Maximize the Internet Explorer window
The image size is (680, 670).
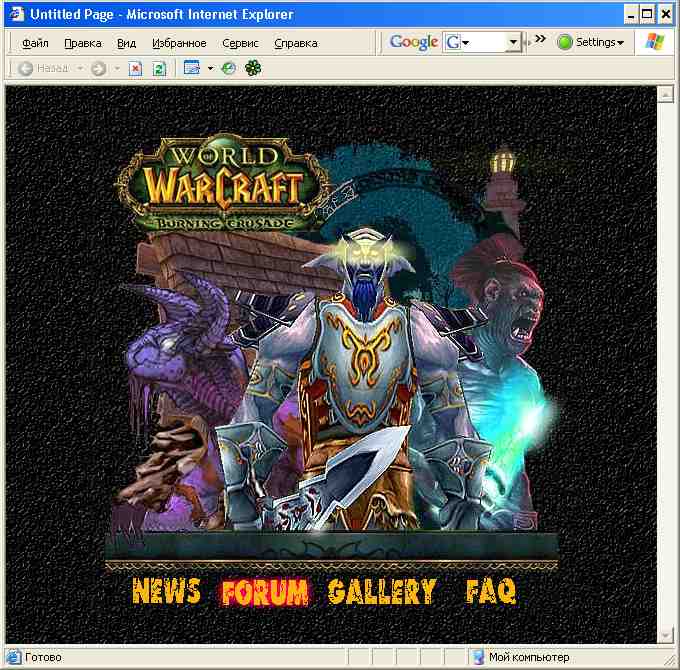click(647, 15)
